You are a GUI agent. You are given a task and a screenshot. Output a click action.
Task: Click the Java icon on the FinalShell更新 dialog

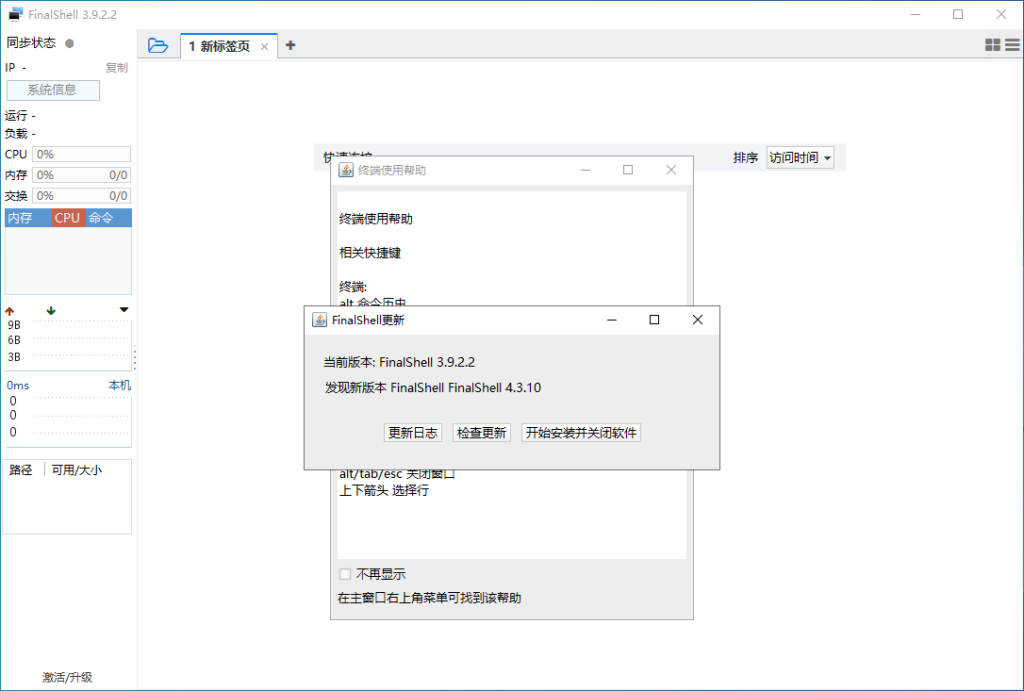[320, 319]
